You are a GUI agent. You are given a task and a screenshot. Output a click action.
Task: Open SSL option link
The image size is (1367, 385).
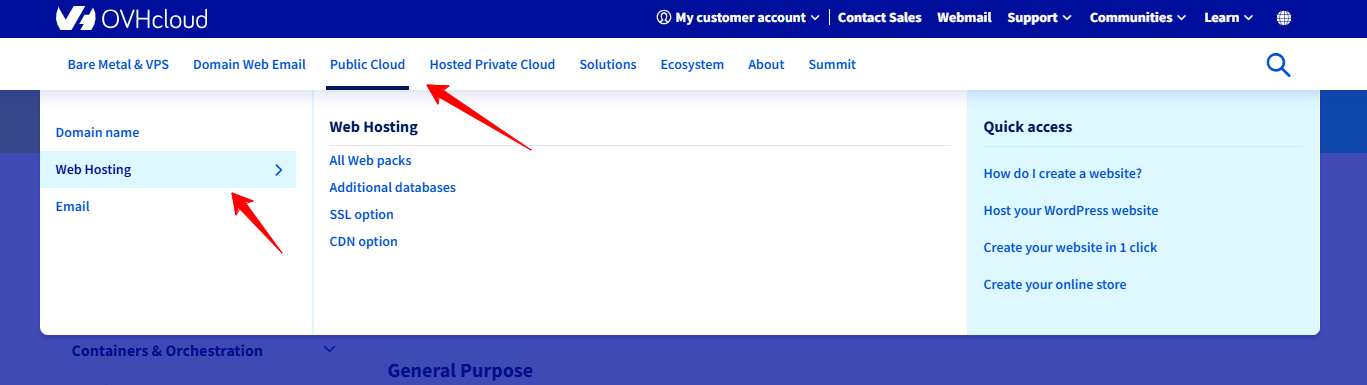pos(361,214)
